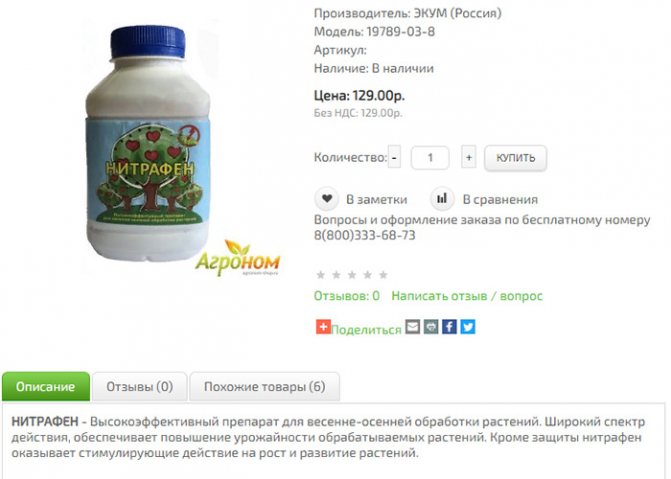
Task: Click the Отзывов: 0 link
Action: 347,296
